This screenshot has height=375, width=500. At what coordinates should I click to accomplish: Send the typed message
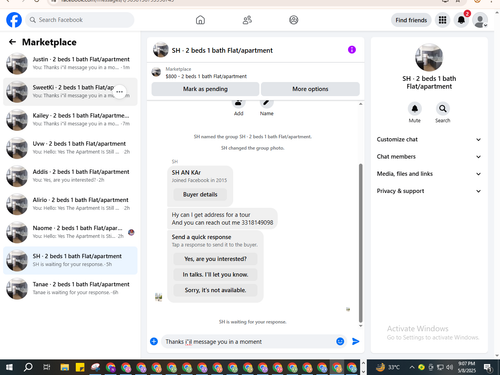click(x=356, y=341)
